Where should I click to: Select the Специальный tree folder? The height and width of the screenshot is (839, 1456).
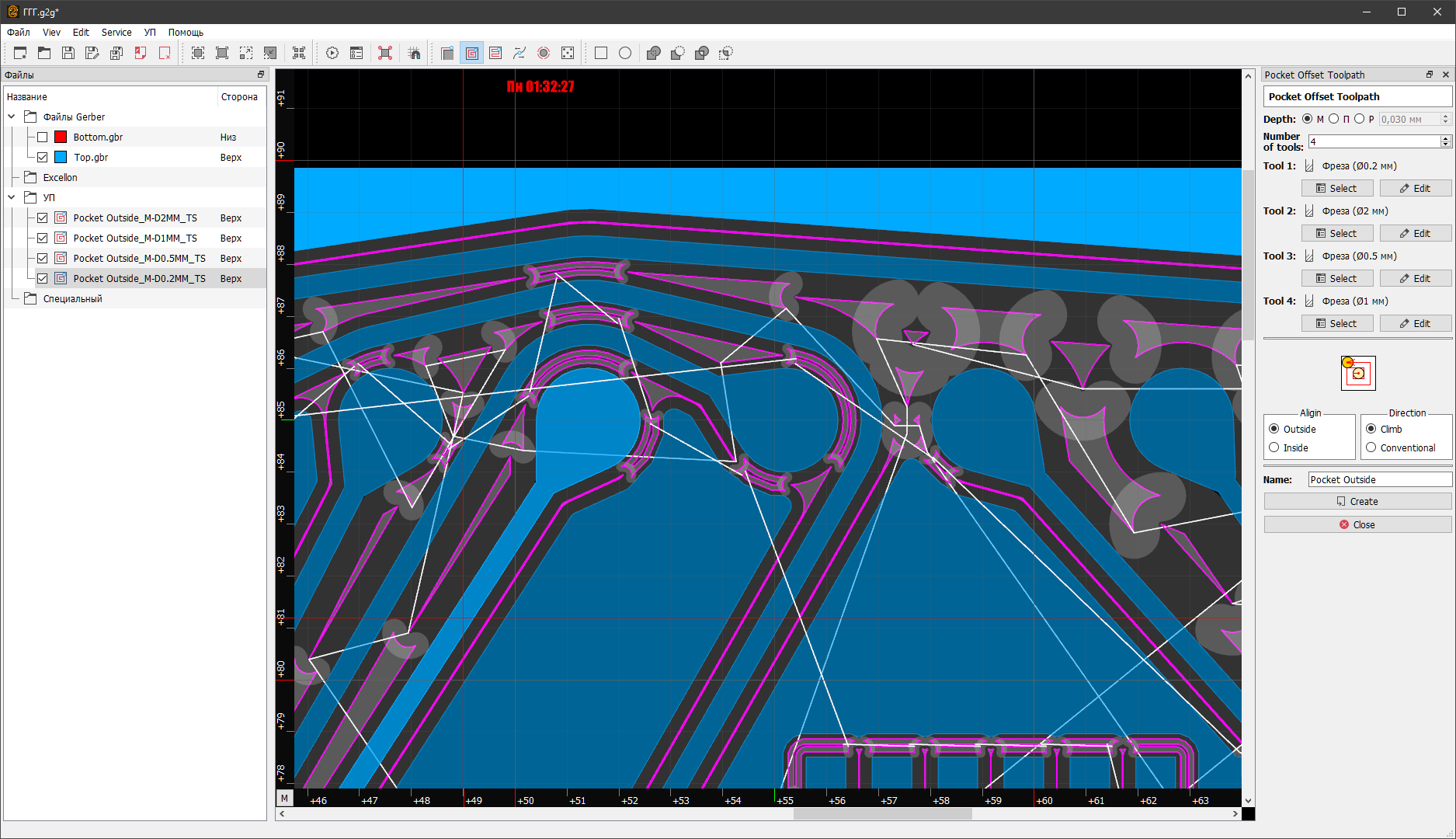[x=72, y=298]
